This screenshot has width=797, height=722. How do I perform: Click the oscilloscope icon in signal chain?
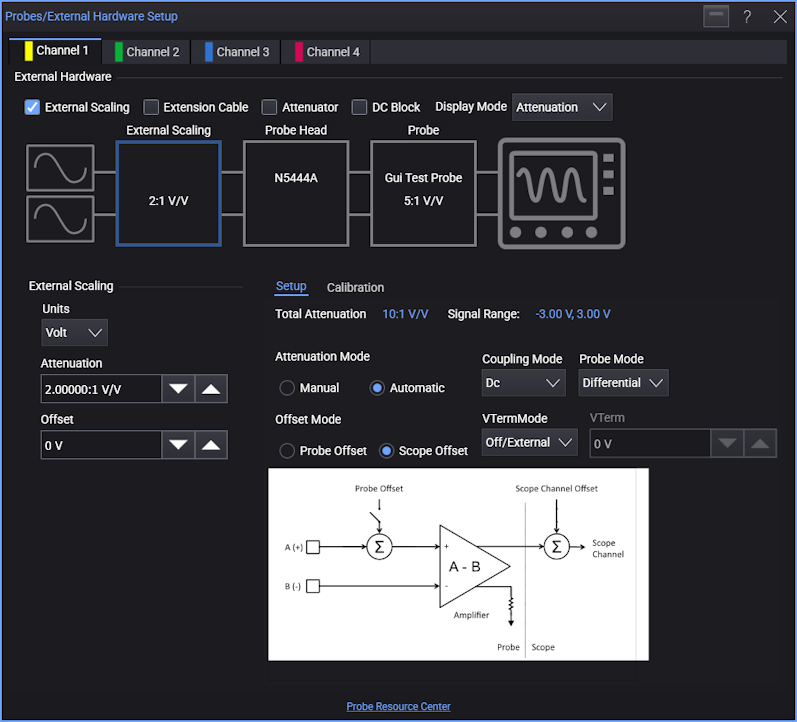click(x=561, y=194)
